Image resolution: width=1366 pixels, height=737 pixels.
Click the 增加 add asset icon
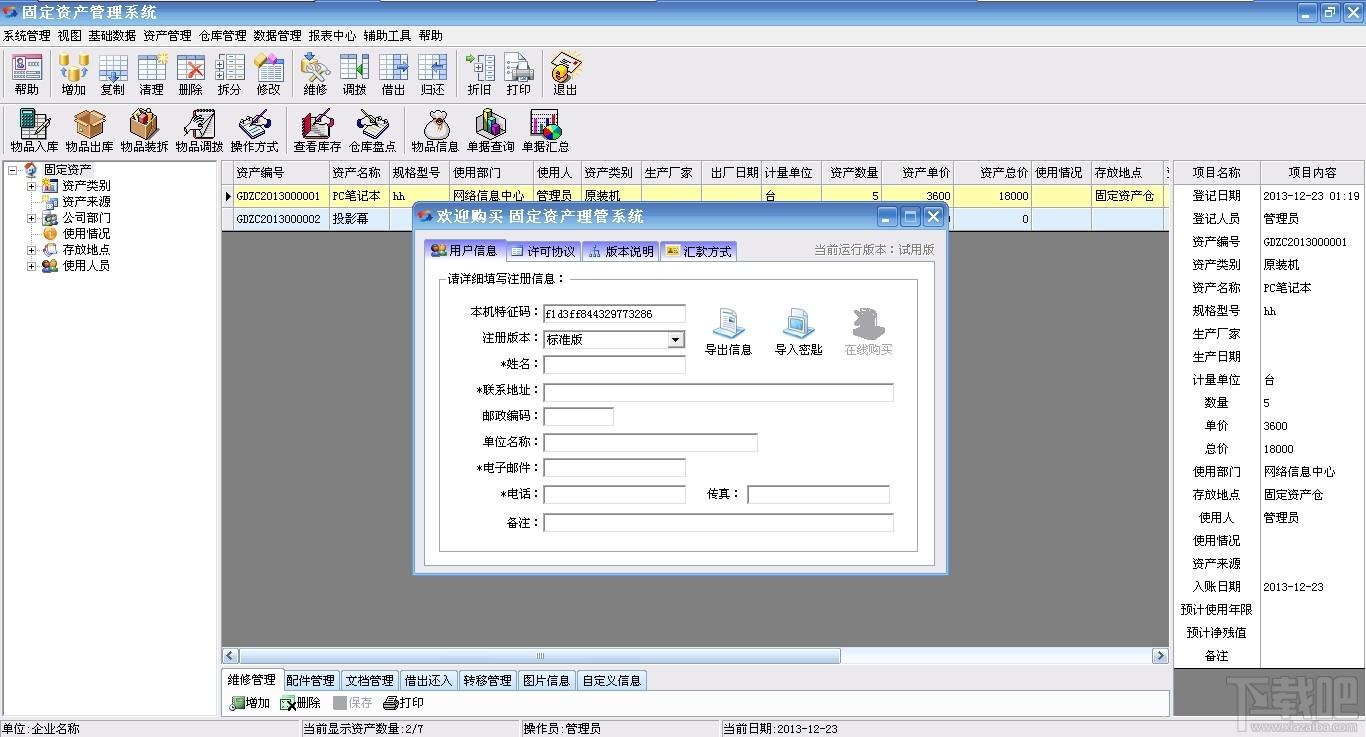73,74
